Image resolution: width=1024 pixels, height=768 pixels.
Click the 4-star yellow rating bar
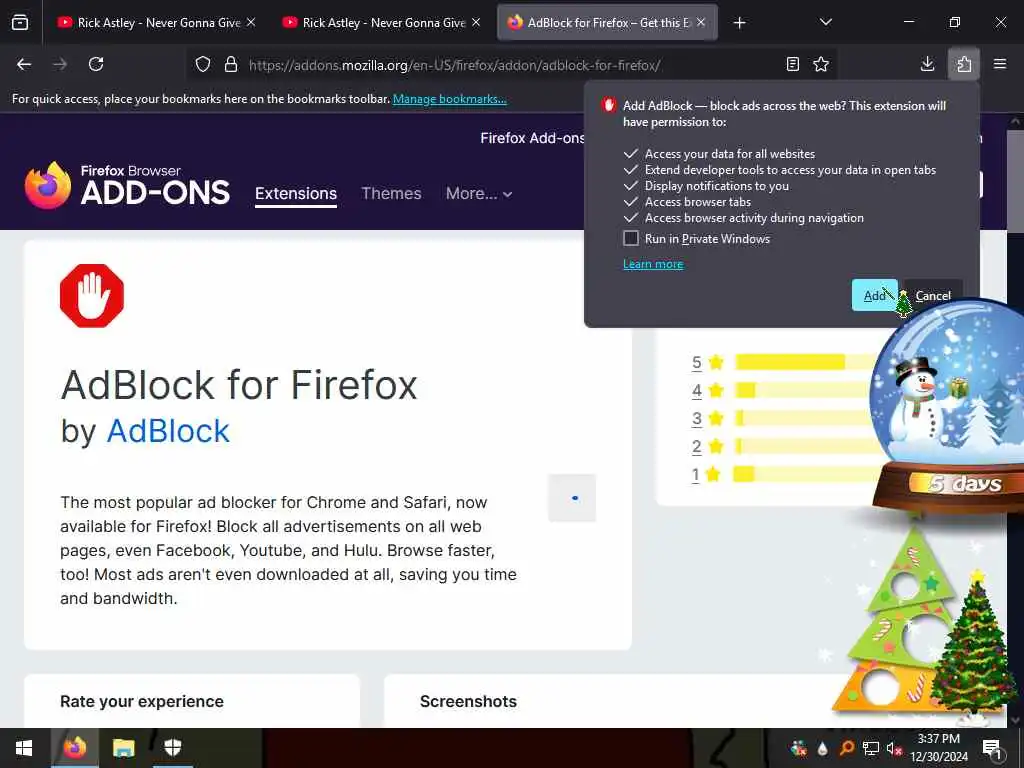pos(745,390)
